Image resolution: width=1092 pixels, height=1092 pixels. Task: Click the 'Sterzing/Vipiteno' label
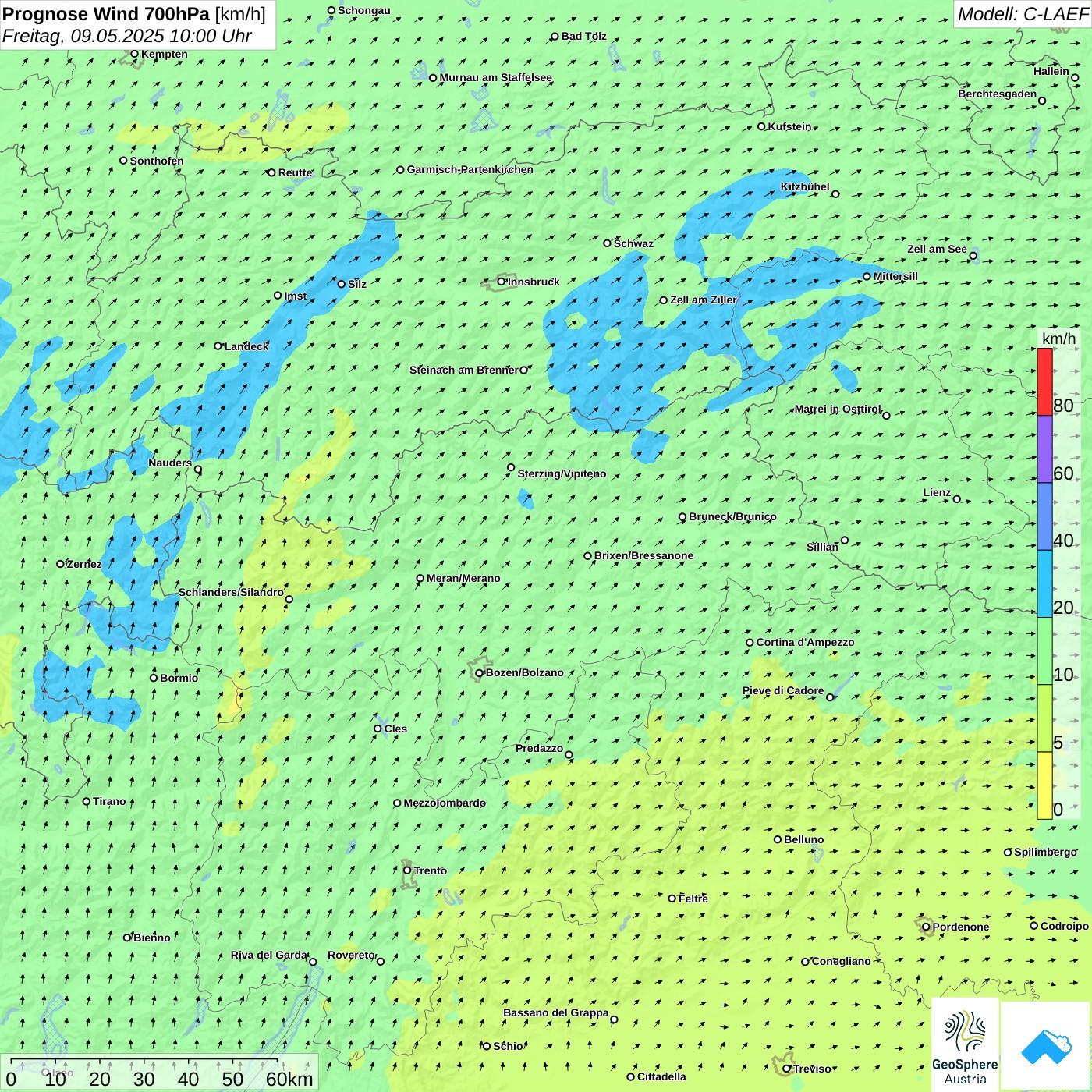tap(562, 473)
